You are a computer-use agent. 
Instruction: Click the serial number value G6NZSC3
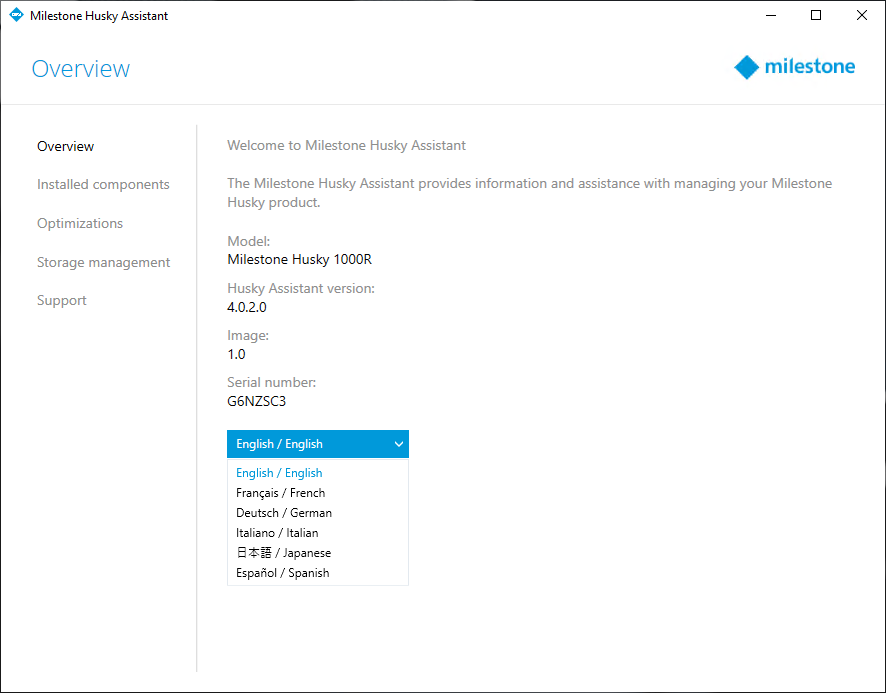(257, 401)
